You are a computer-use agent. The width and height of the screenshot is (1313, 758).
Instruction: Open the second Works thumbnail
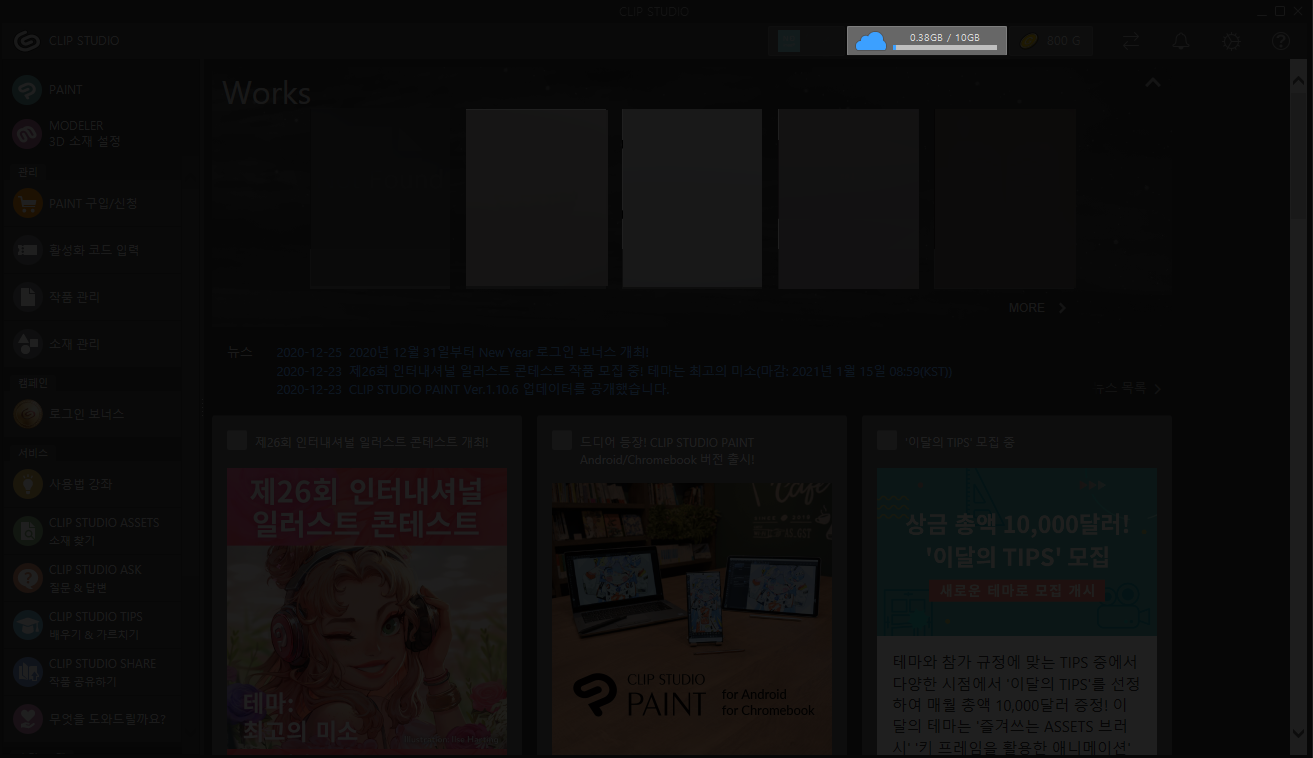click(536, 198)
